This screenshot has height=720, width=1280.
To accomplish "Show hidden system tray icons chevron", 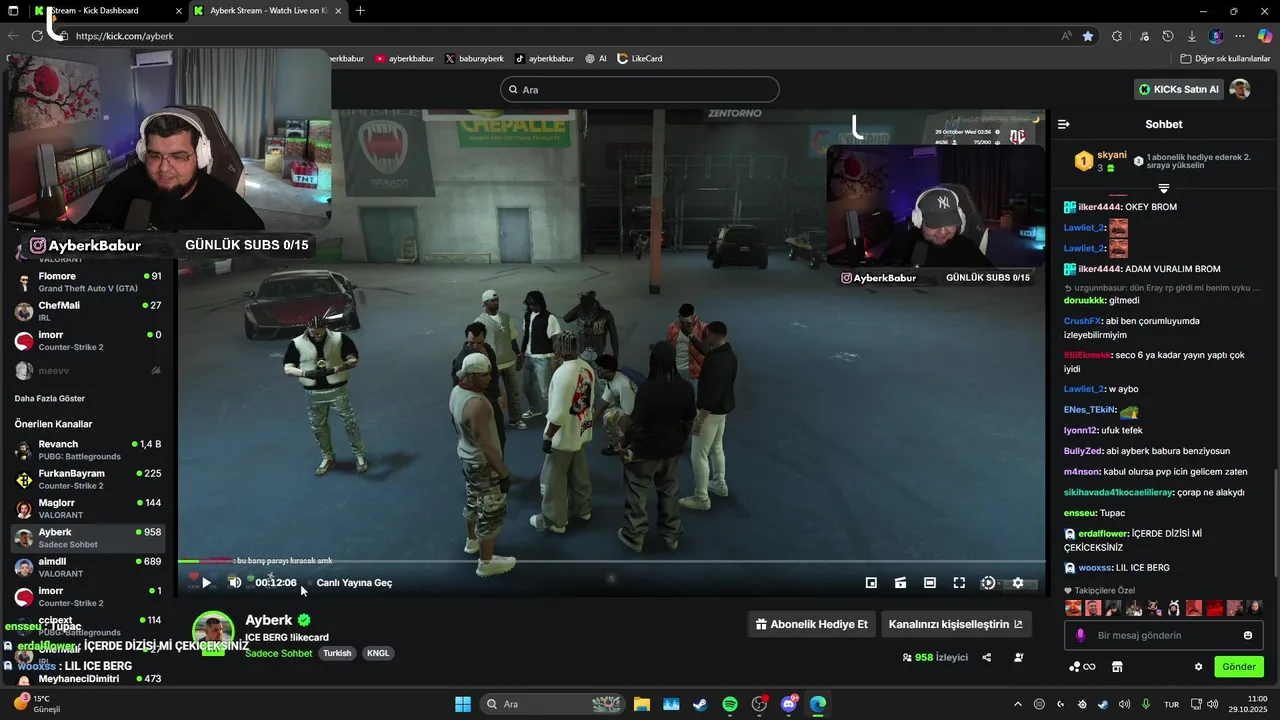I will pos(1018,704).
